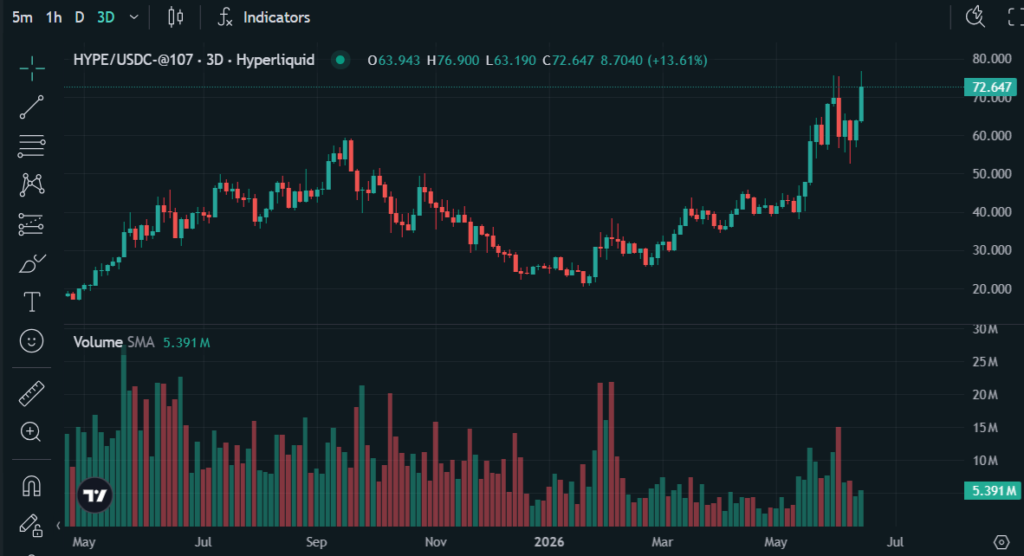1024x556 pixels.
Task: Select the ruler measure tool
Action: pos(31,393)
